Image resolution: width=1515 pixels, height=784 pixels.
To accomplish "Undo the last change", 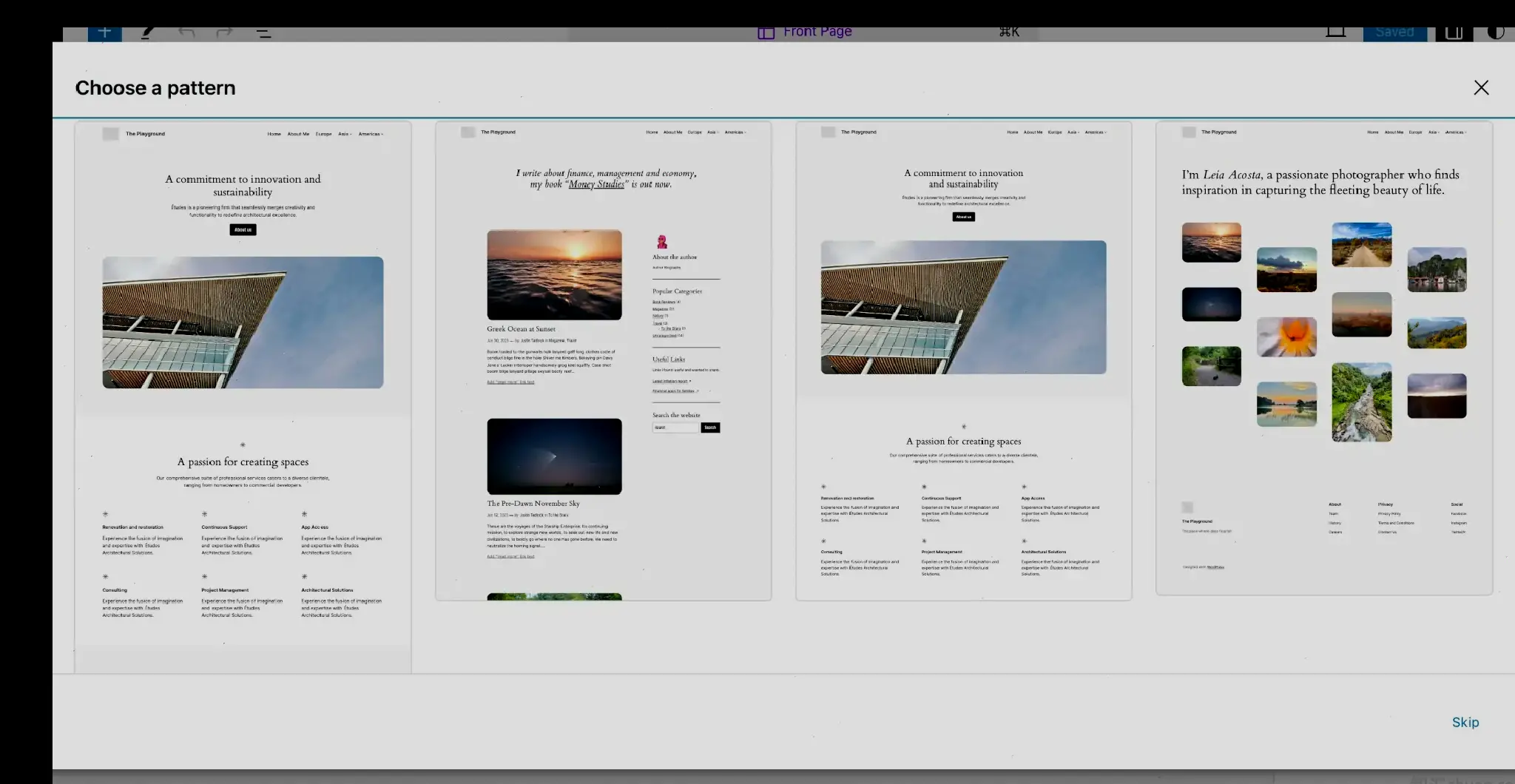I will pos(186,33).
